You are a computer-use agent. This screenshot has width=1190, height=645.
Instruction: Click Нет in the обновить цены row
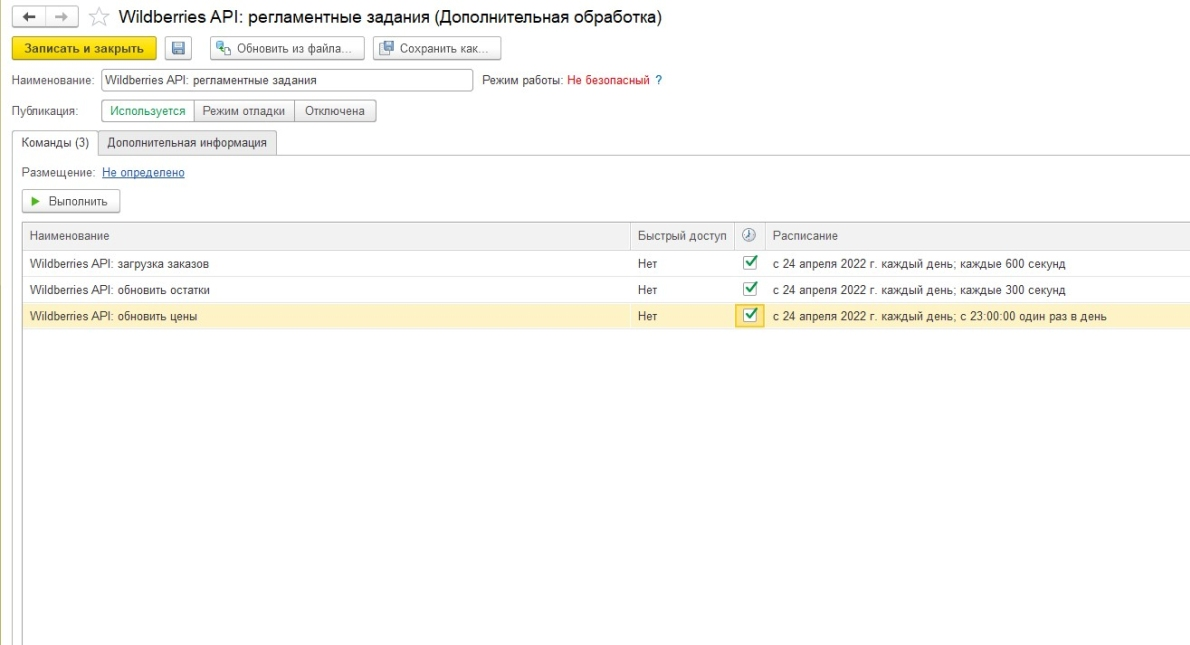pos(647,316)
